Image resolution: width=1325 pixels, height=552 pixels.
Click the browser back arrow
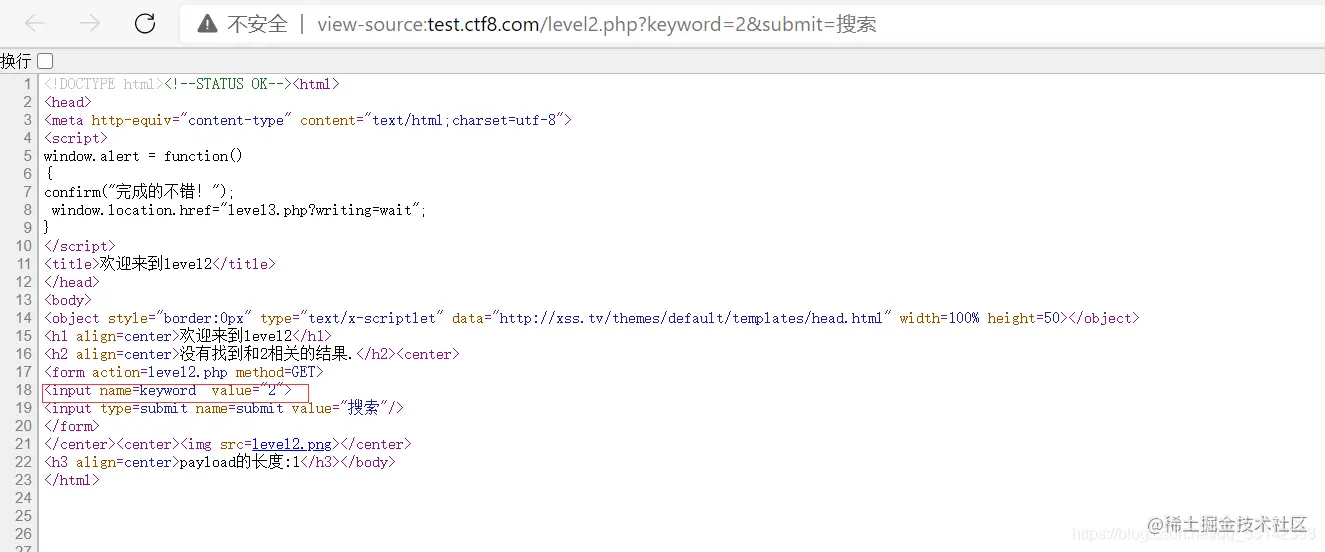(35, 23)
